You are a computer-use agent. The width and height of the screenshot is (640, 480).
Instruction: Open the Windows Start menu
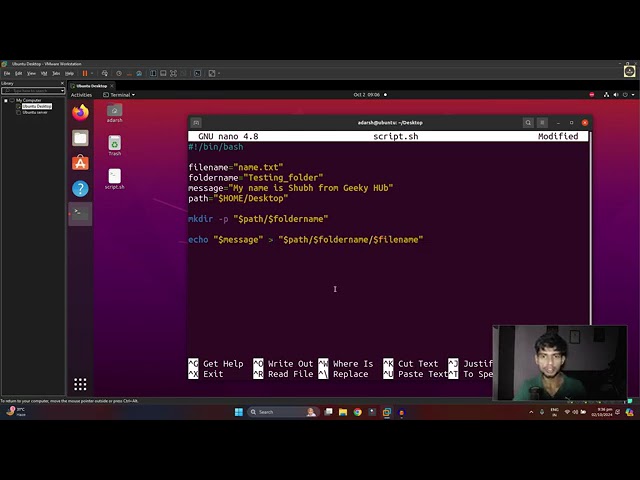tap(239, 412)
